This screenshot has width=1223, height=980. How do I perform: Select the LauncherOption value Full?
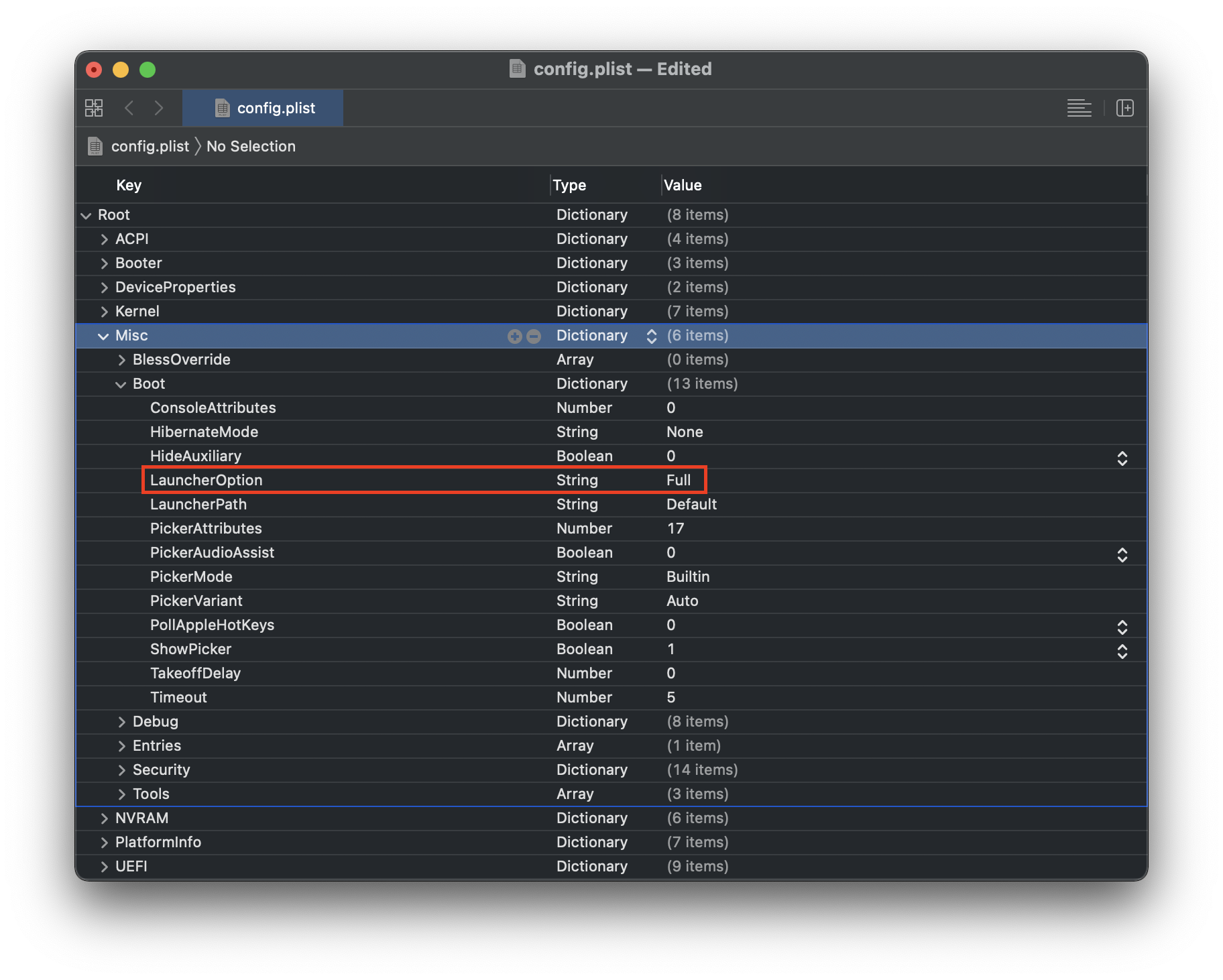[679, 480]
